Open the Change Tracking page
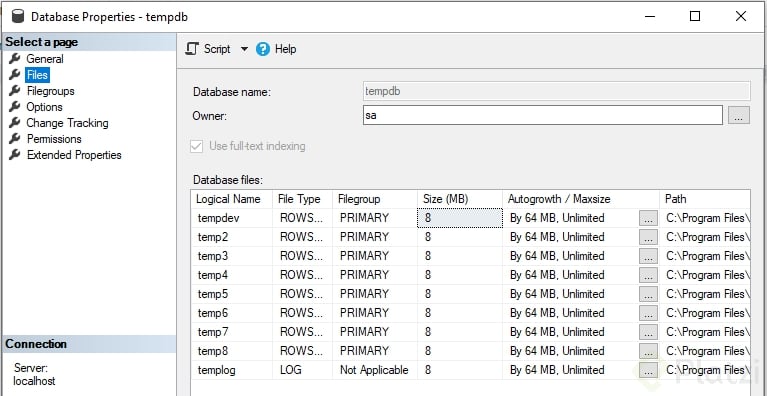 [67, 123]
